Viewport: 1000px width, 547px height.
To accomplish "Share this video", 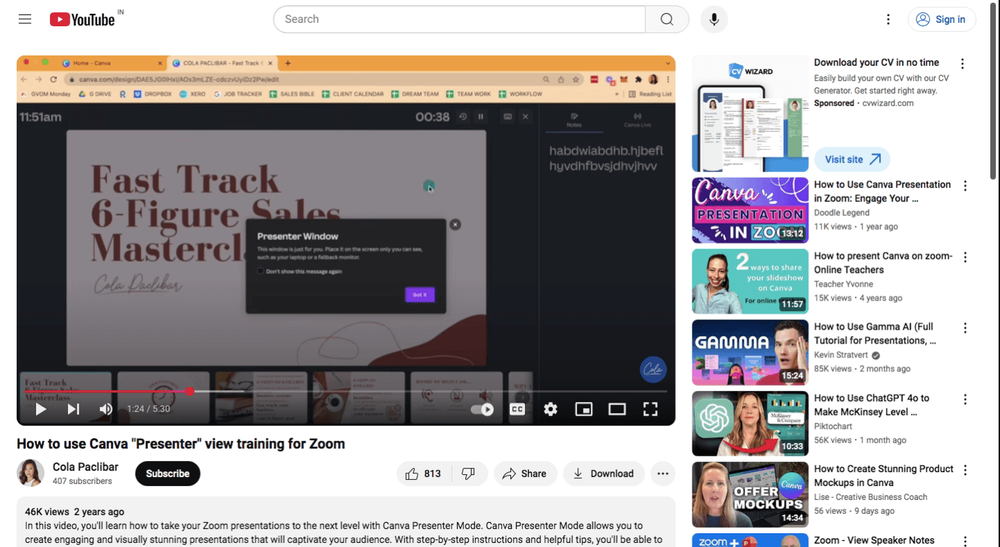I will point(524,474).
